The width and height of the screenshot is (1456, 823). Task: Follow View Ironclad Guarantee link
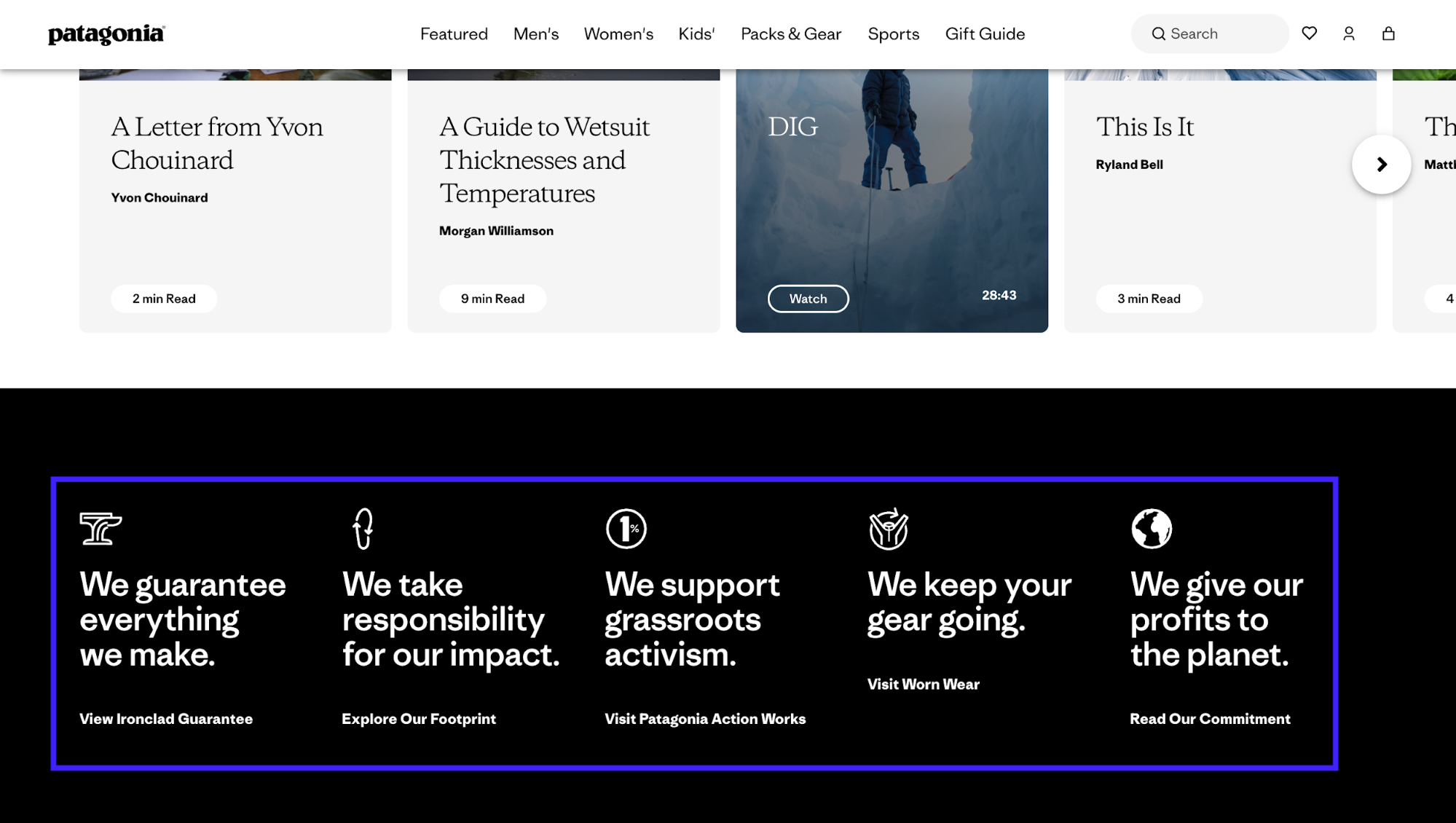click(x=166, y=719)
